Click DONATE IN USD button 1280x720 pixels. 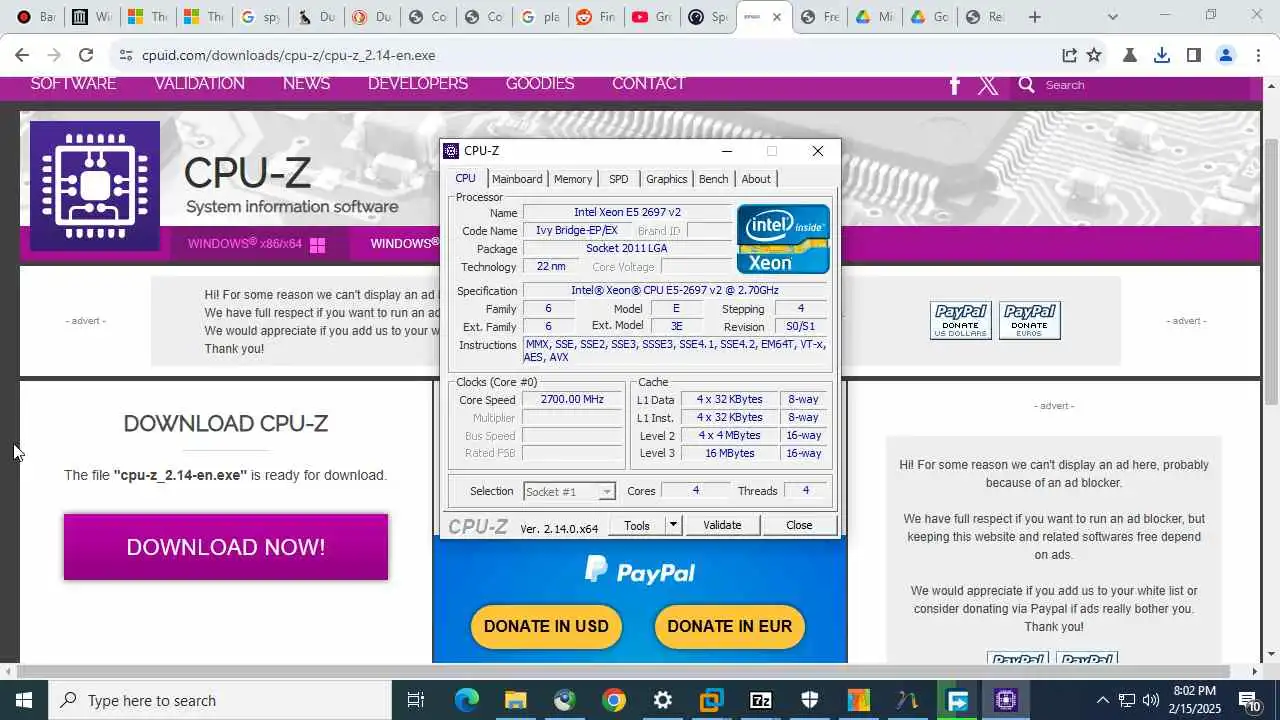coord(546,627)
